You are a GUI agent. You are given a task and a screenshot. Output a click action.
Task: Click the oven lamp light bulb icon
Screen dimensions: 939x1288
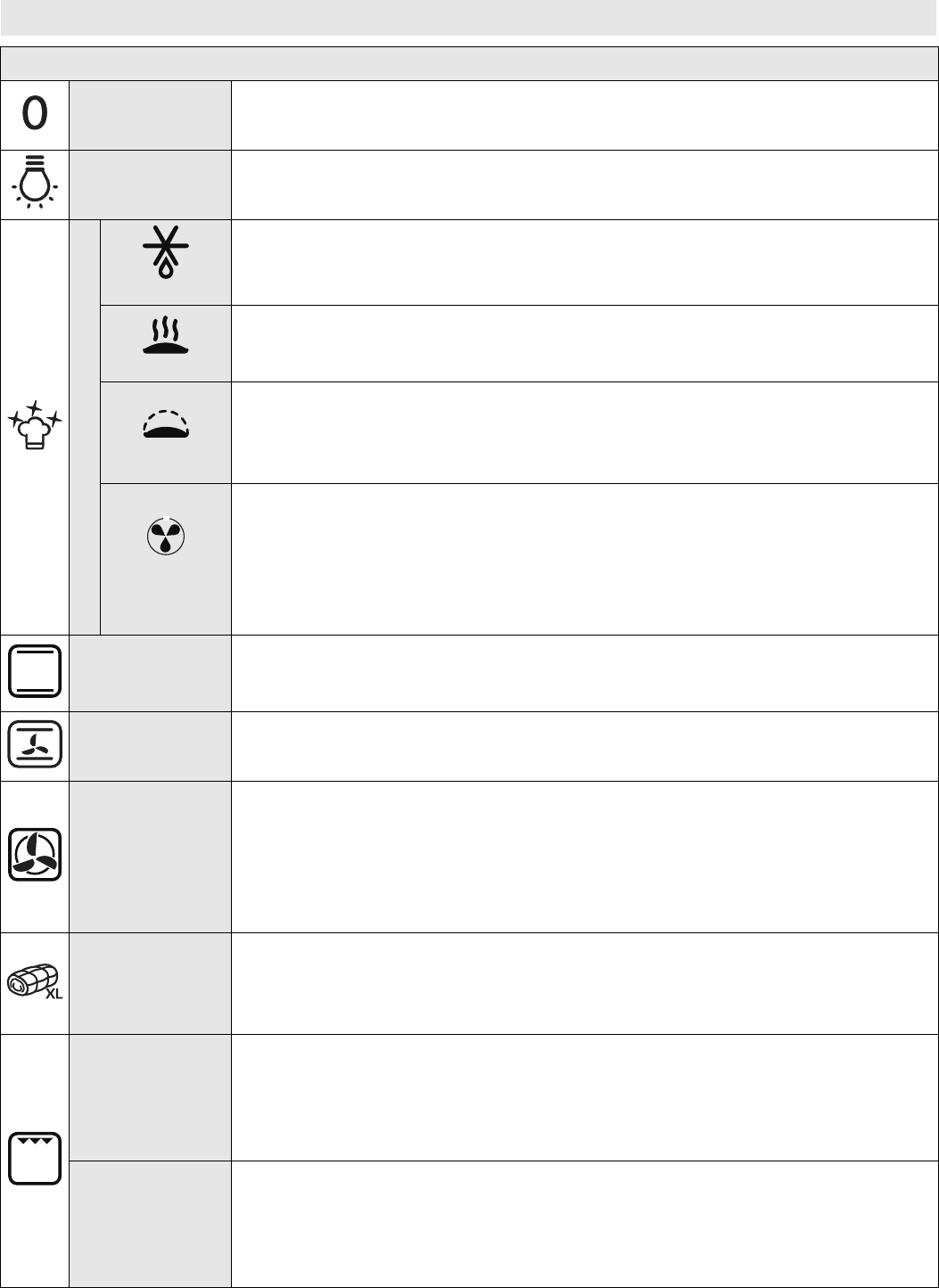coord(35,185)
